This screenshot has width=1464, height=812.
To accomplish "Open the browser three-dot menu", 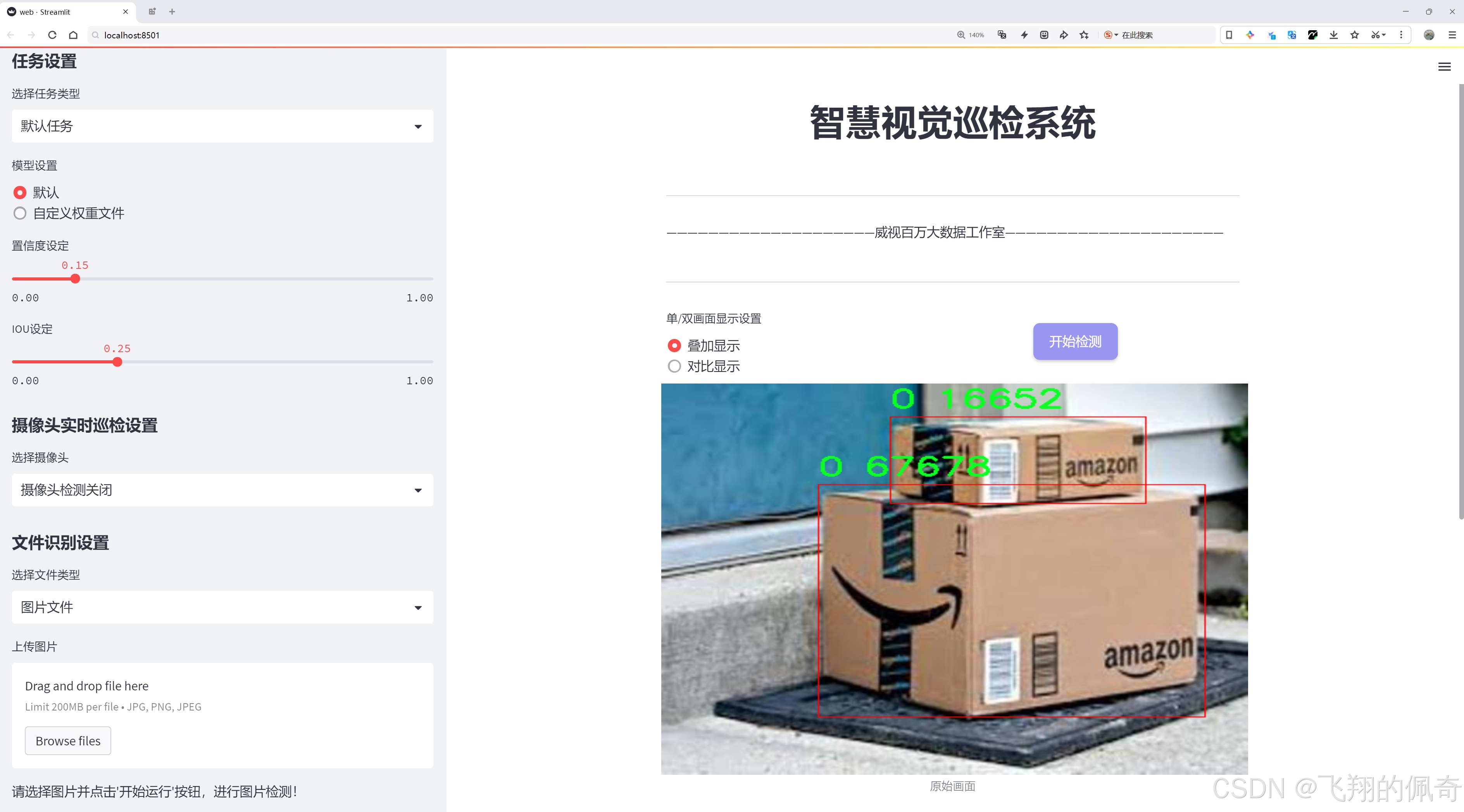I will tap(1402, 34).
